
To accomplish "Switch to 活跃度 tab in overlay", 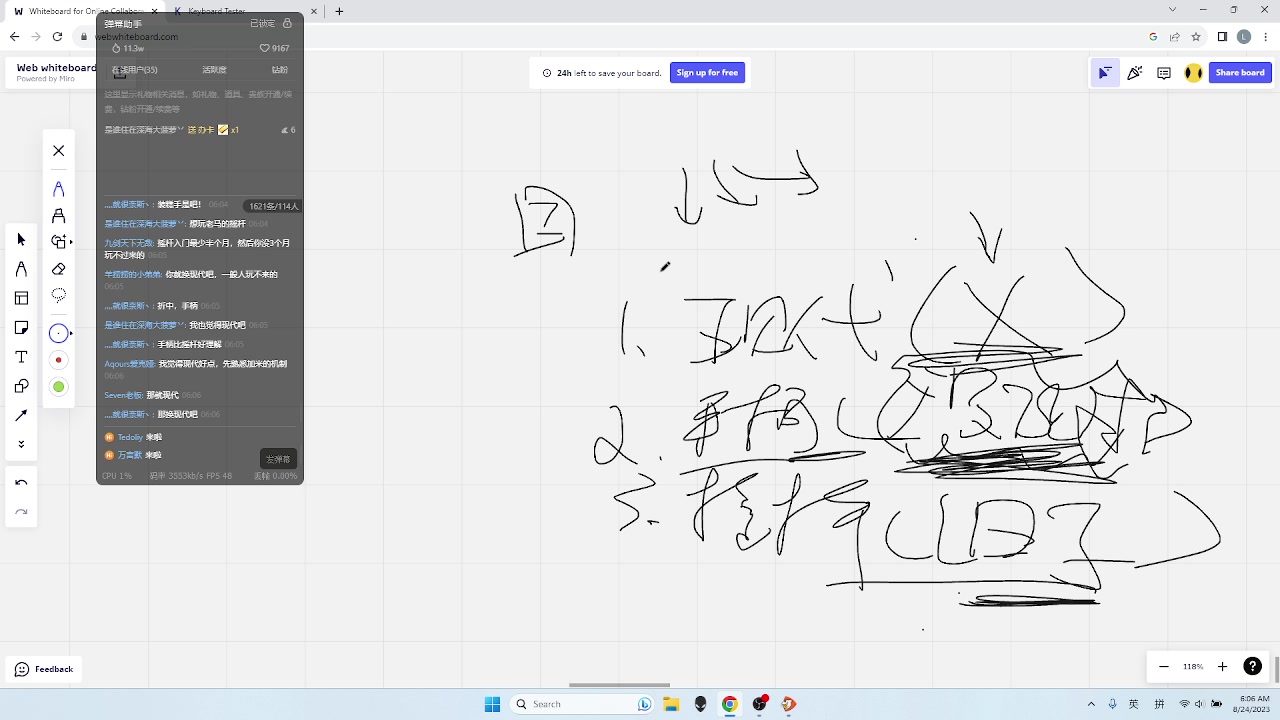I will point(214,70).
